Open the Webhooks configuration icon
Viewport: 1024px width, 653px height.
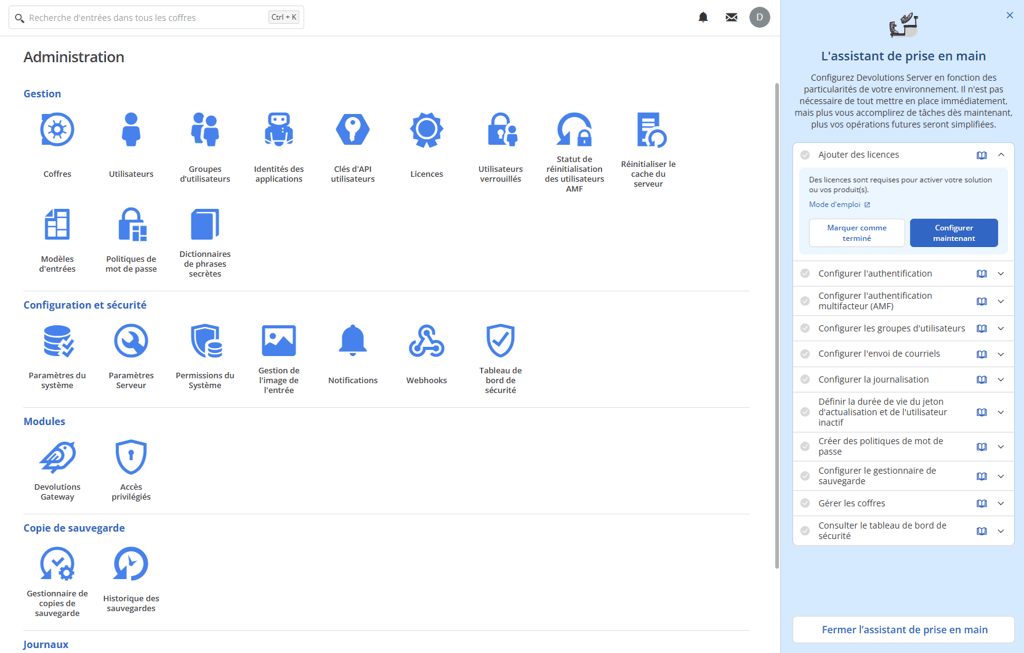426,342
